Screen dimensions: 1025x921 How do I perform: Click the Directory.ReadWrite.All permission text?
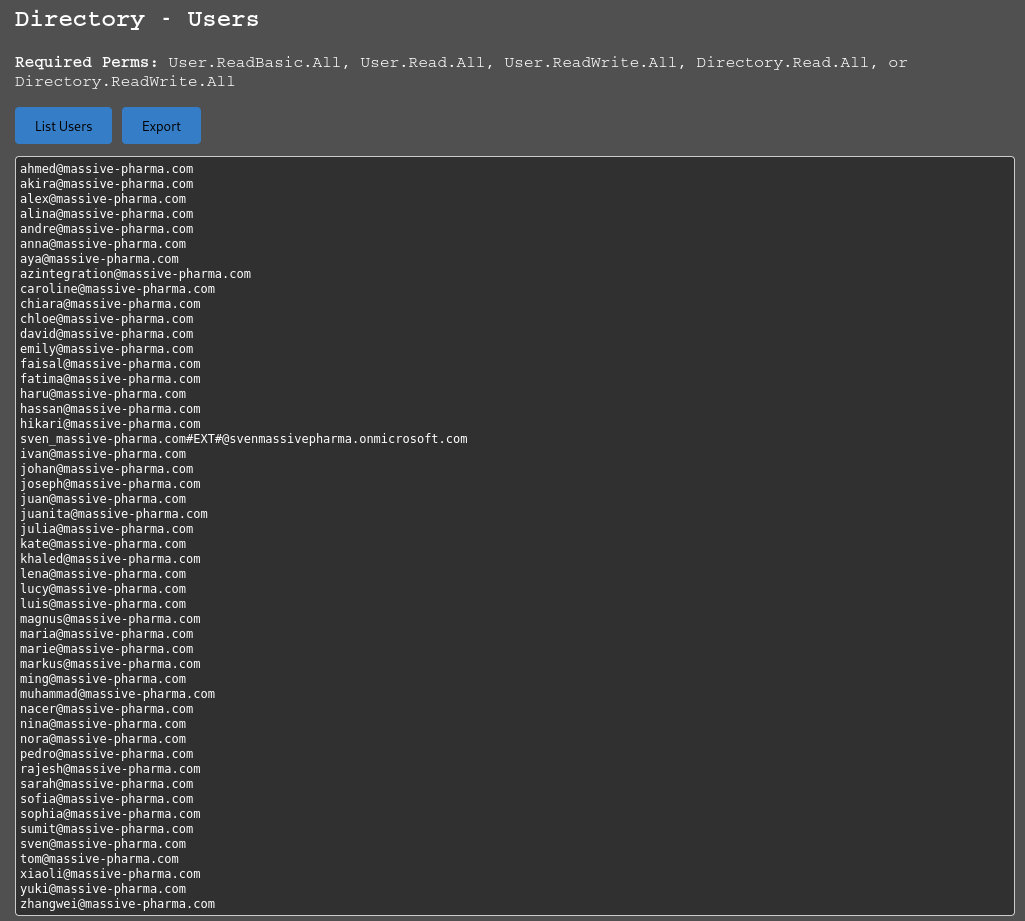[125, 82]
